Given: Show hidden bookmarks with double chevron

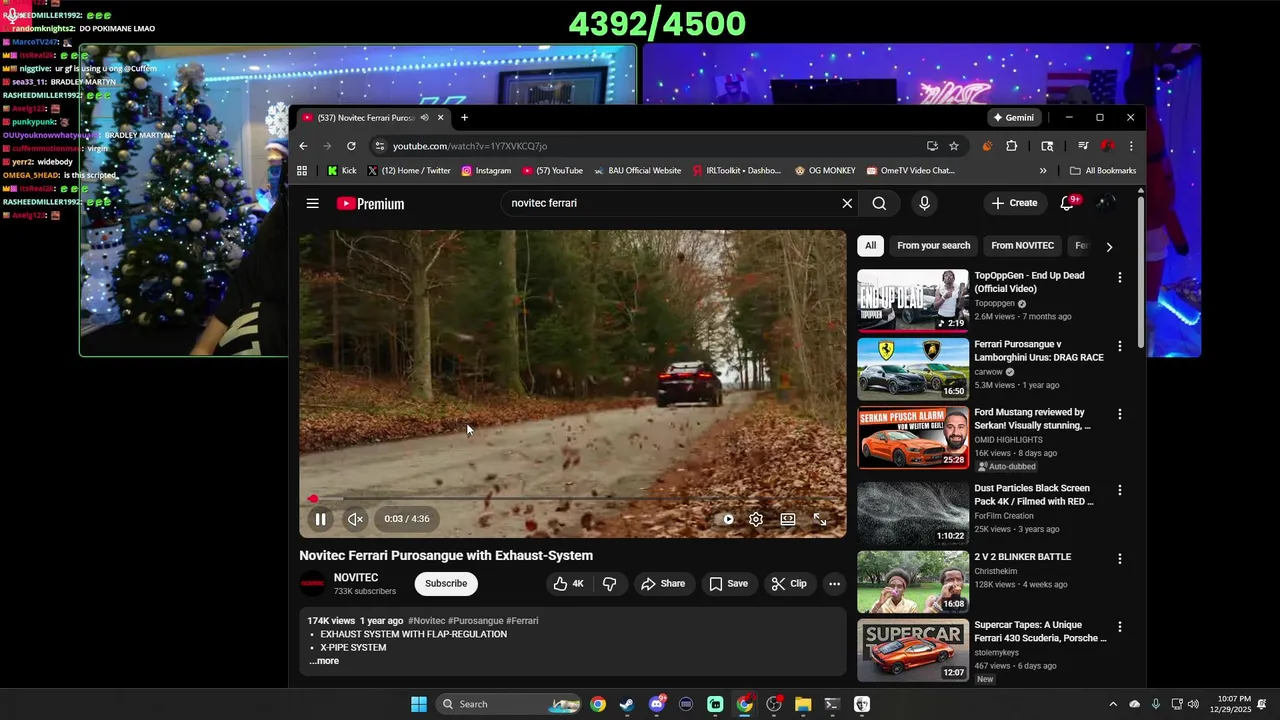Looking at the screenshot, I should click(x=1043, y=171).
